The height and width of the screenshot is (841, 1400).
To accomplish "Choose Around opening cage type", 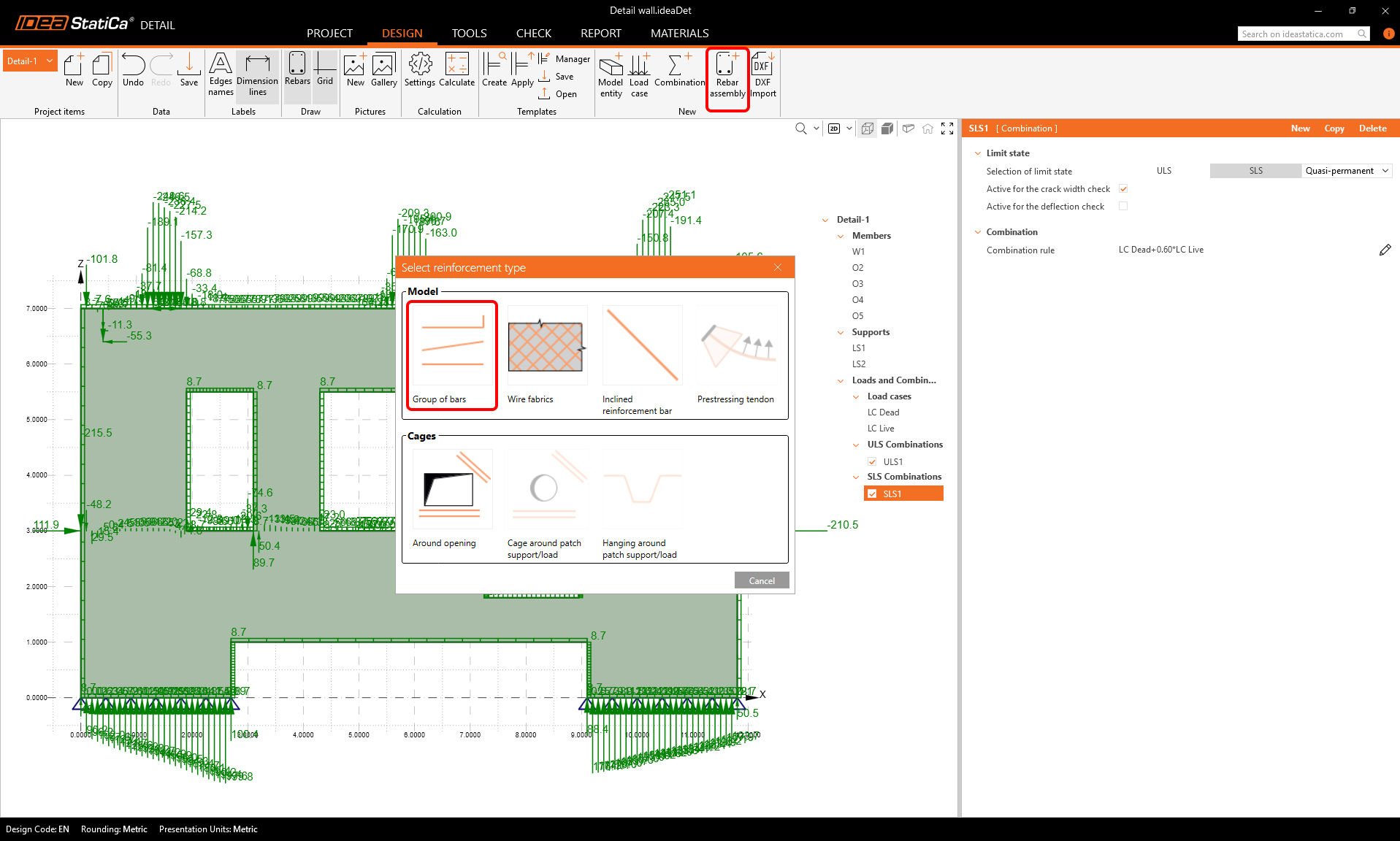I will pyautogui.click(x=452, y=499).
